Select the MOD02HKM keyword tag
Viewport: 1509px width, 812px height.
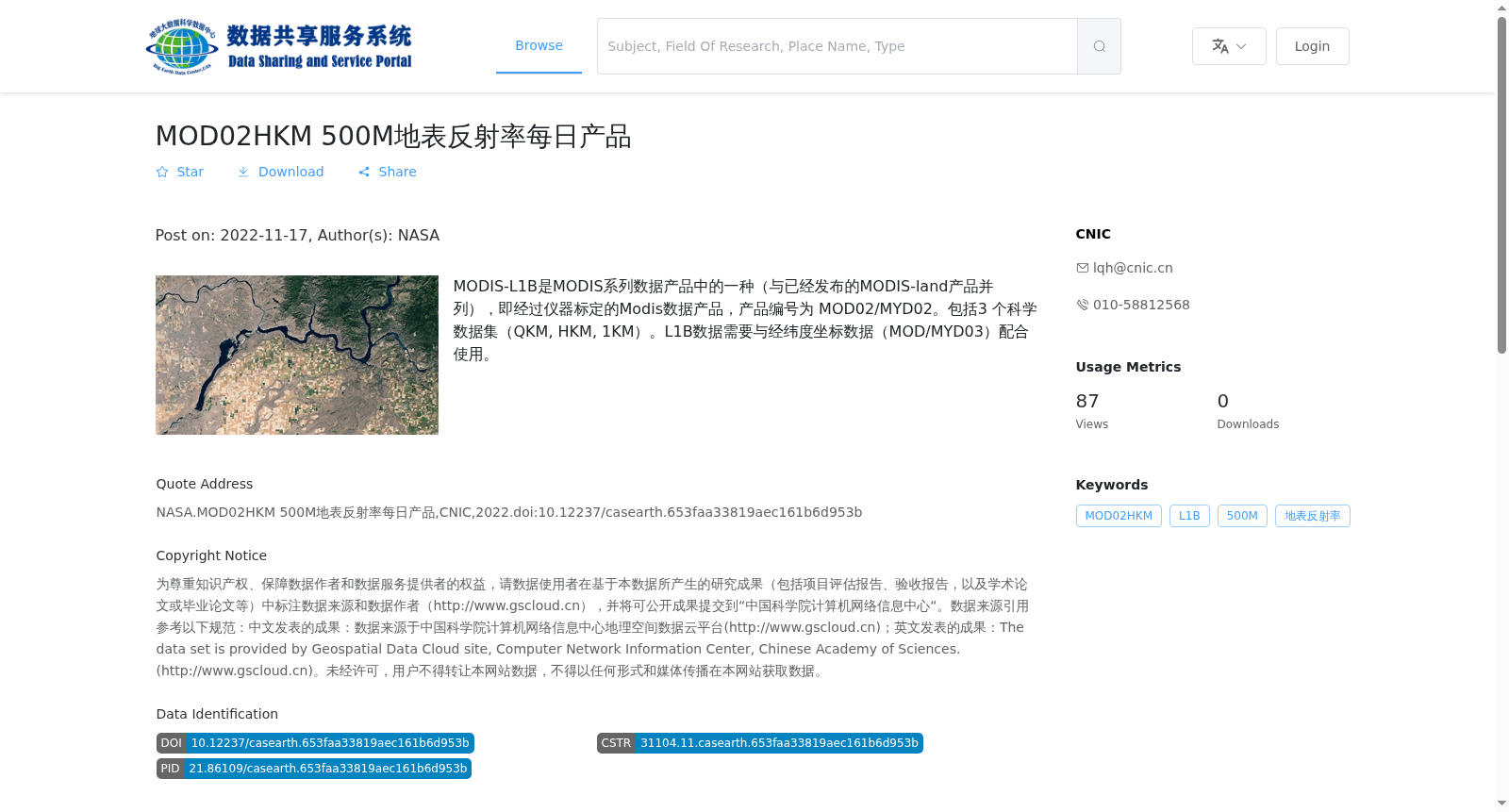click(1119, 516)
